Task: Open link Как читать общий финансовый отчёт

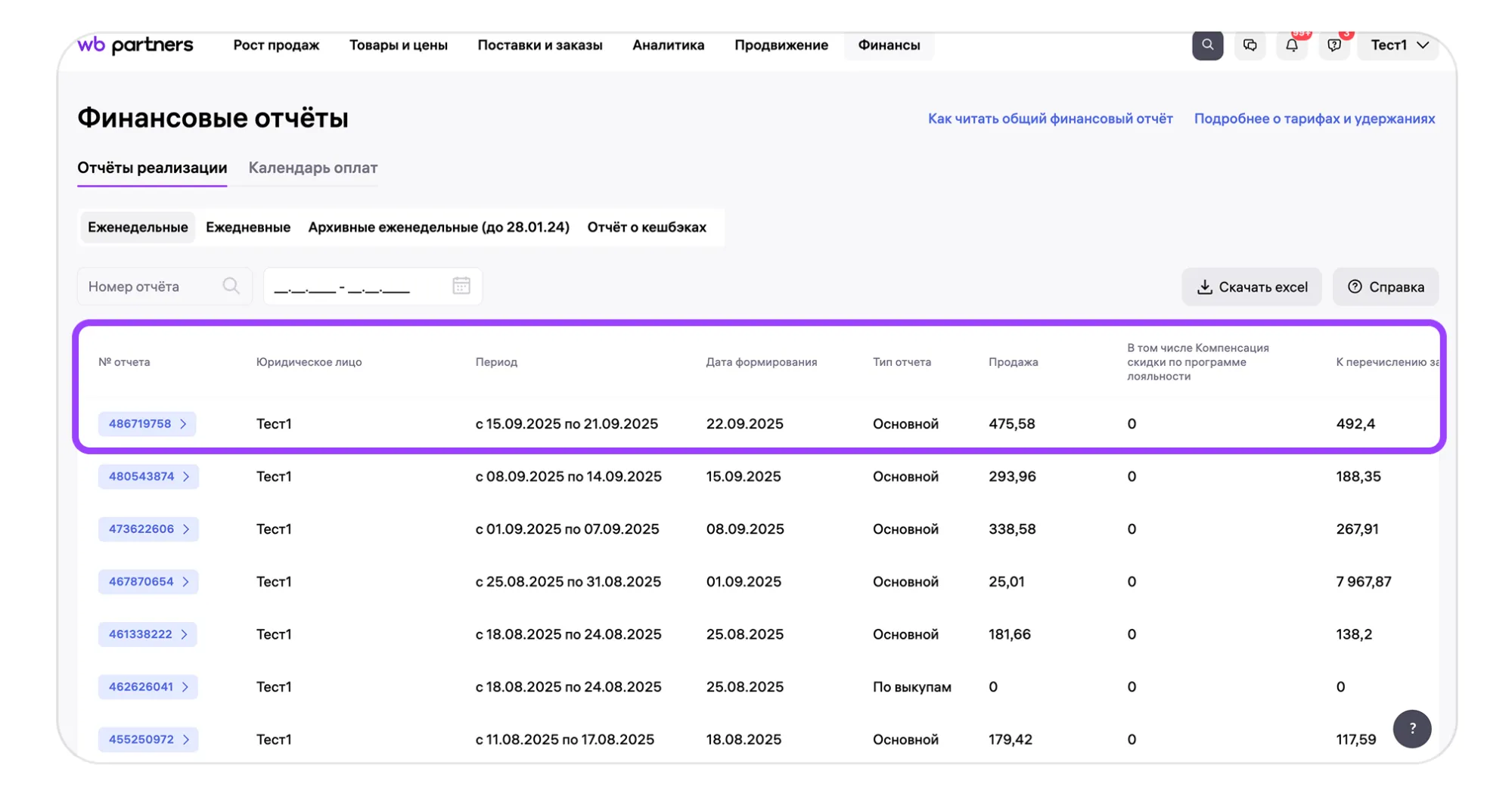Action: pyautogui.click(x=1050, y=119)
